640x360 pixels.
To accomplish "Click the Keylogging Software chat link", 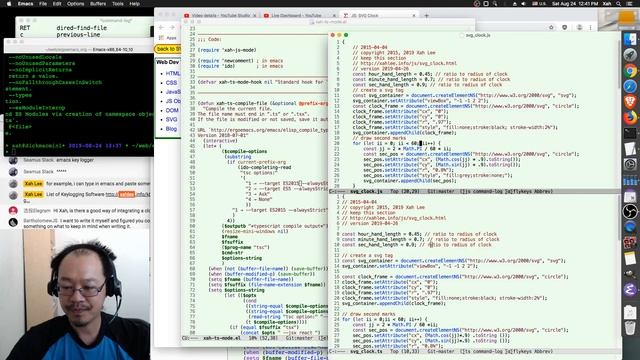I will pos(128,194).
